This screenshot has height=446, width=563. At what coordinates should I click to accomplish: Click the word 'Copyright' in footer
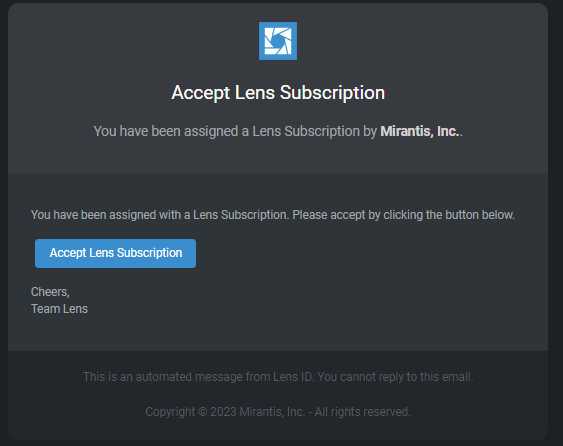170,412
